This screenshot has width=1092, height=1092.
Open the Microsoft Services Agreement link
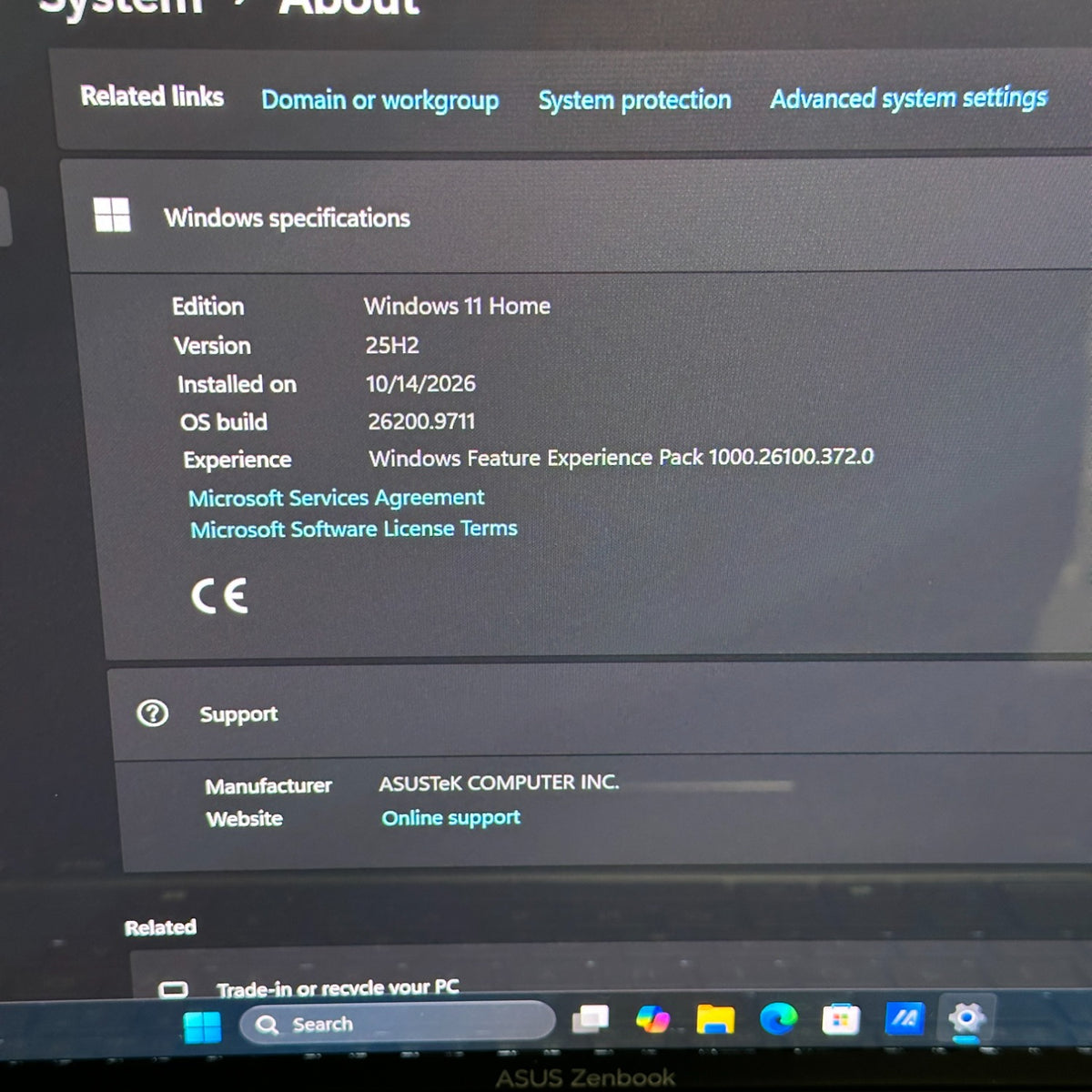click(x=336, y=498)
